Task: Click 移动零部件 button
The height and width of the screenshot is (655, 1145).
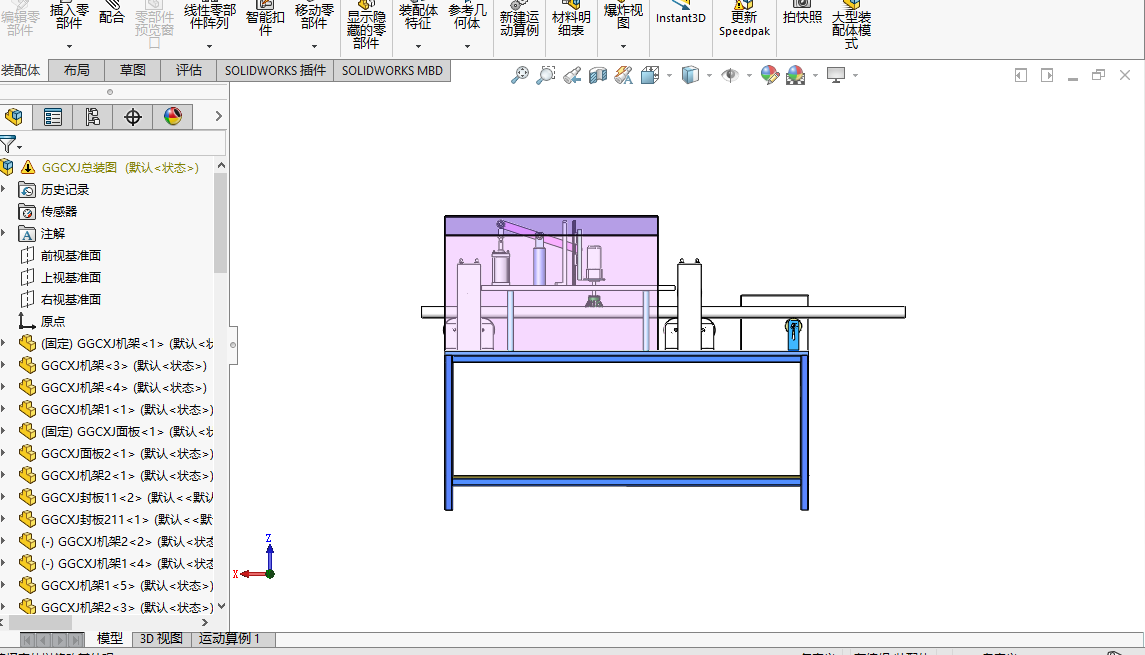Action: pyautogui.click(x=314, y=16)
